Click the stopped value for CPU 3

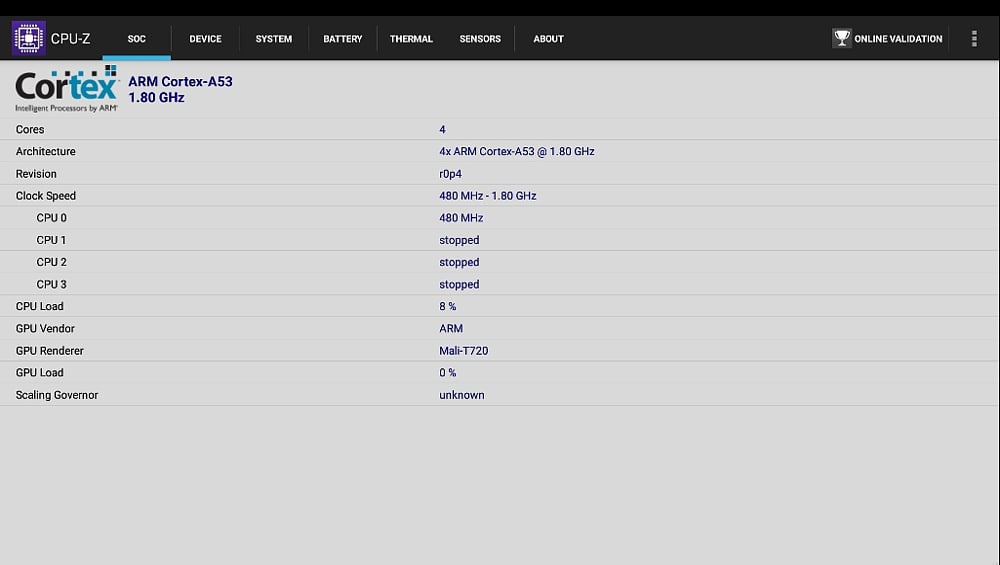(x=459, y=285)
